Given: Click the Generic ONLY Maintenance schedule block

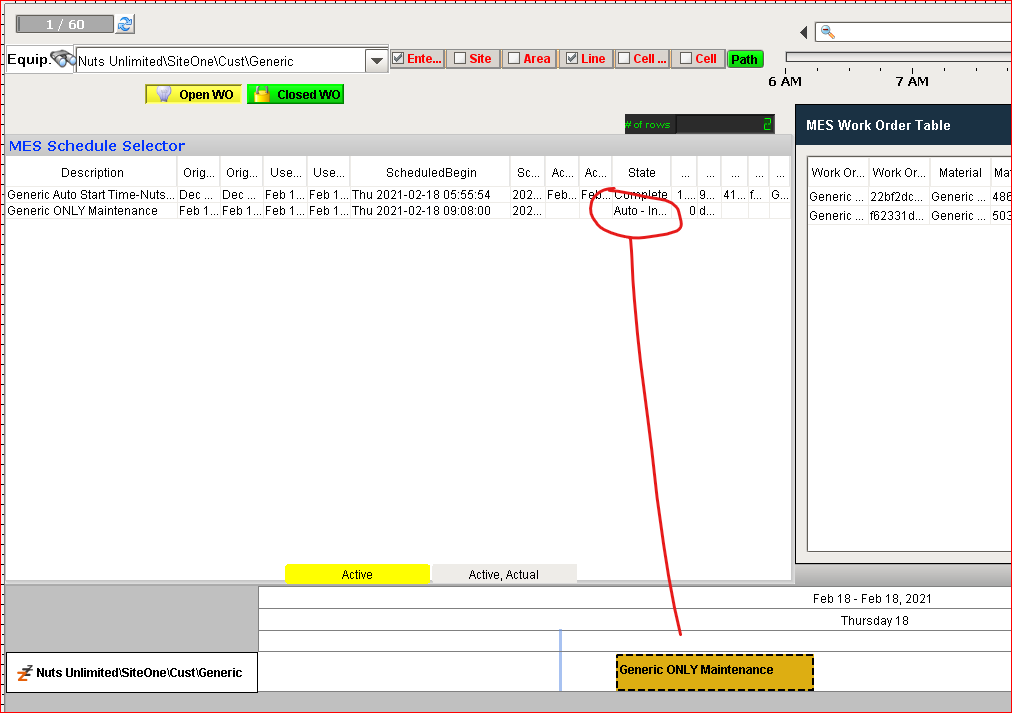Looking at the screenshot, I should [x=714, y=672].
